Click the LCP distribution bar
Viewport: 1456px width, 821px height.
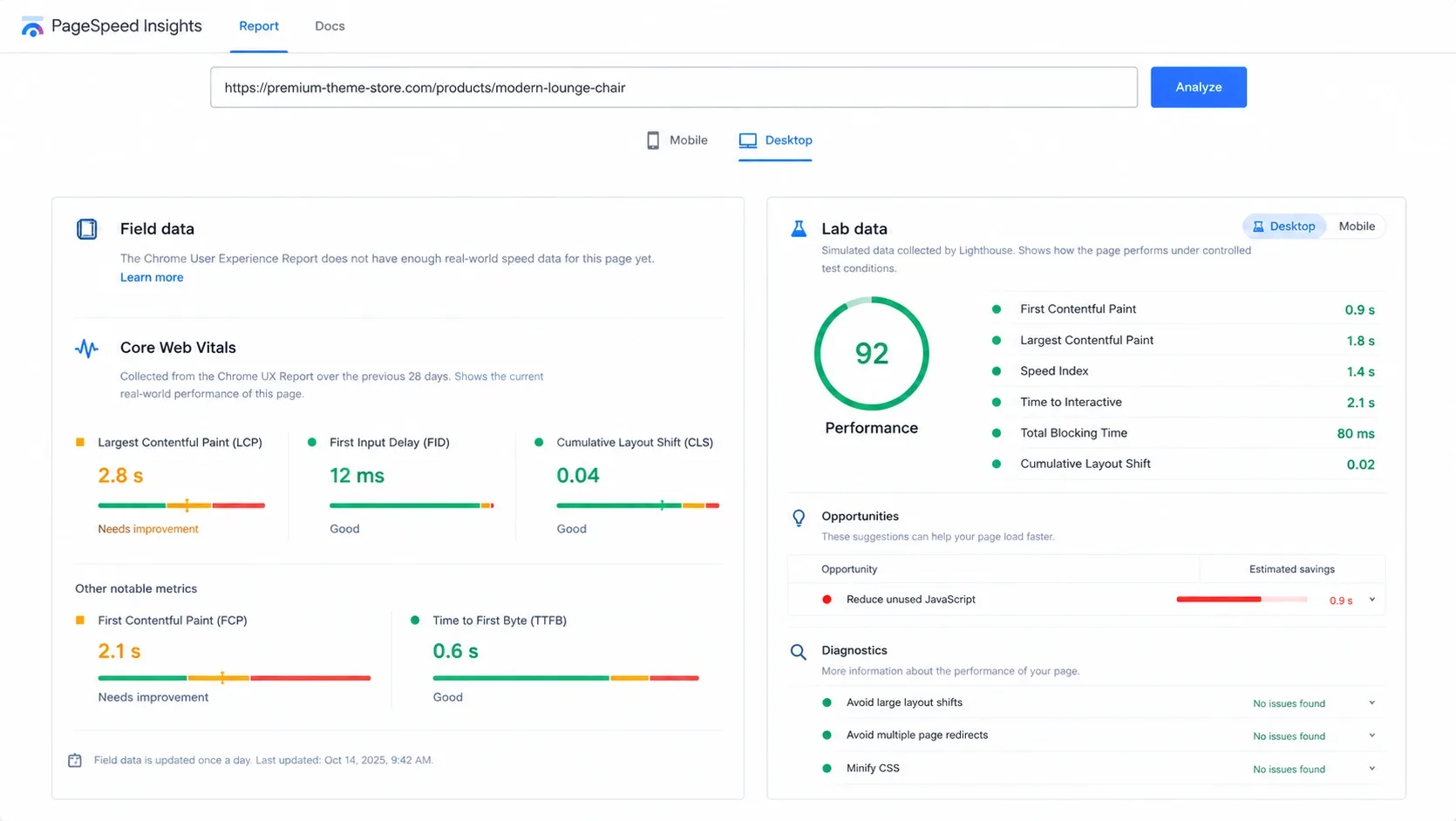tap(181, 505)
